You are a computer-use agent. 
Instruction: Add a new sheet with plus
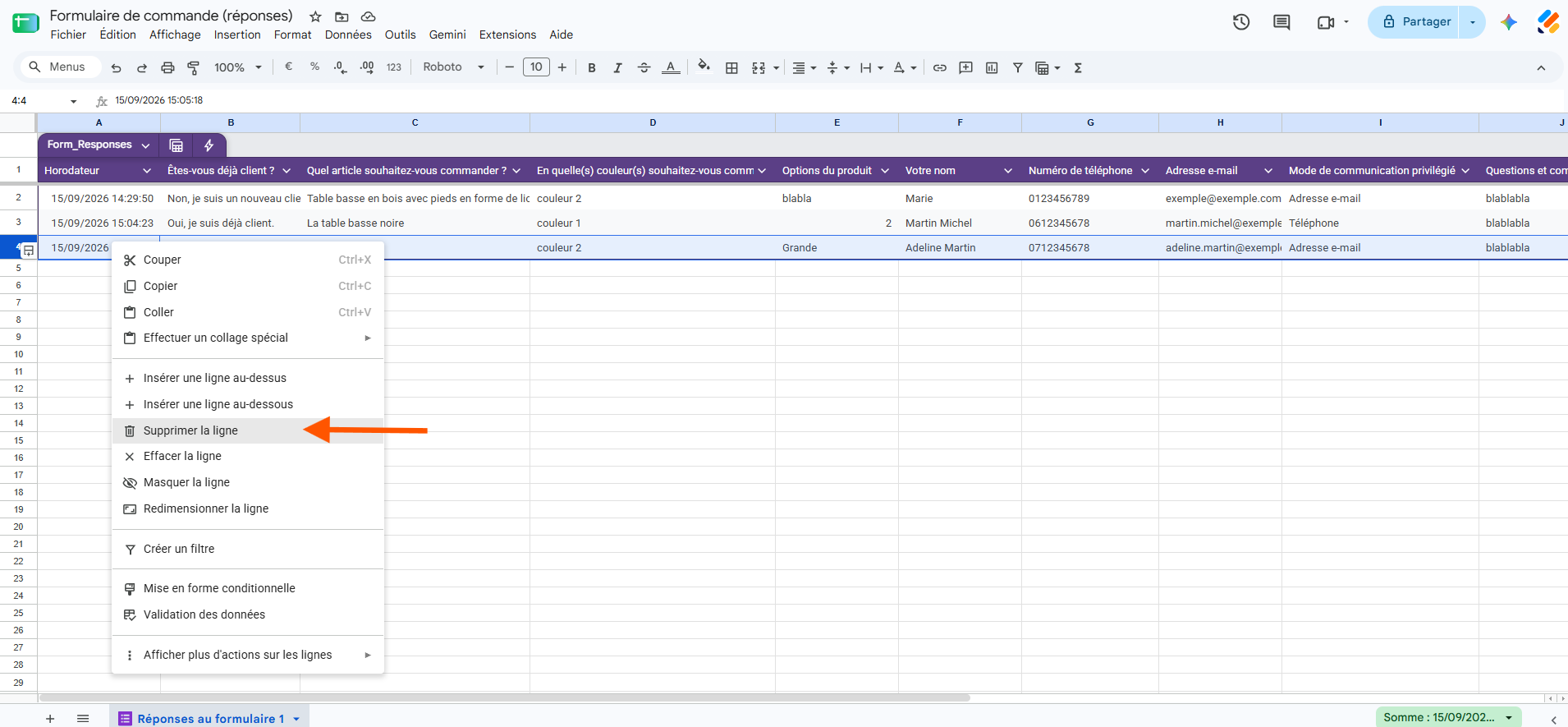click(50, 718)
